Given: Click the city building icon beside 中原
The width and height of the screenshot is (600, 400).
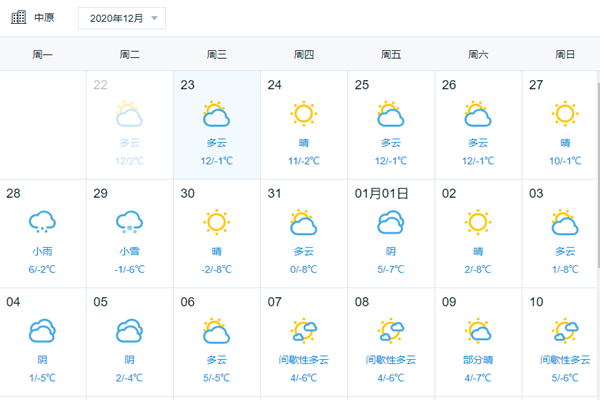Looking at the screenshot, I should (18, 18).
